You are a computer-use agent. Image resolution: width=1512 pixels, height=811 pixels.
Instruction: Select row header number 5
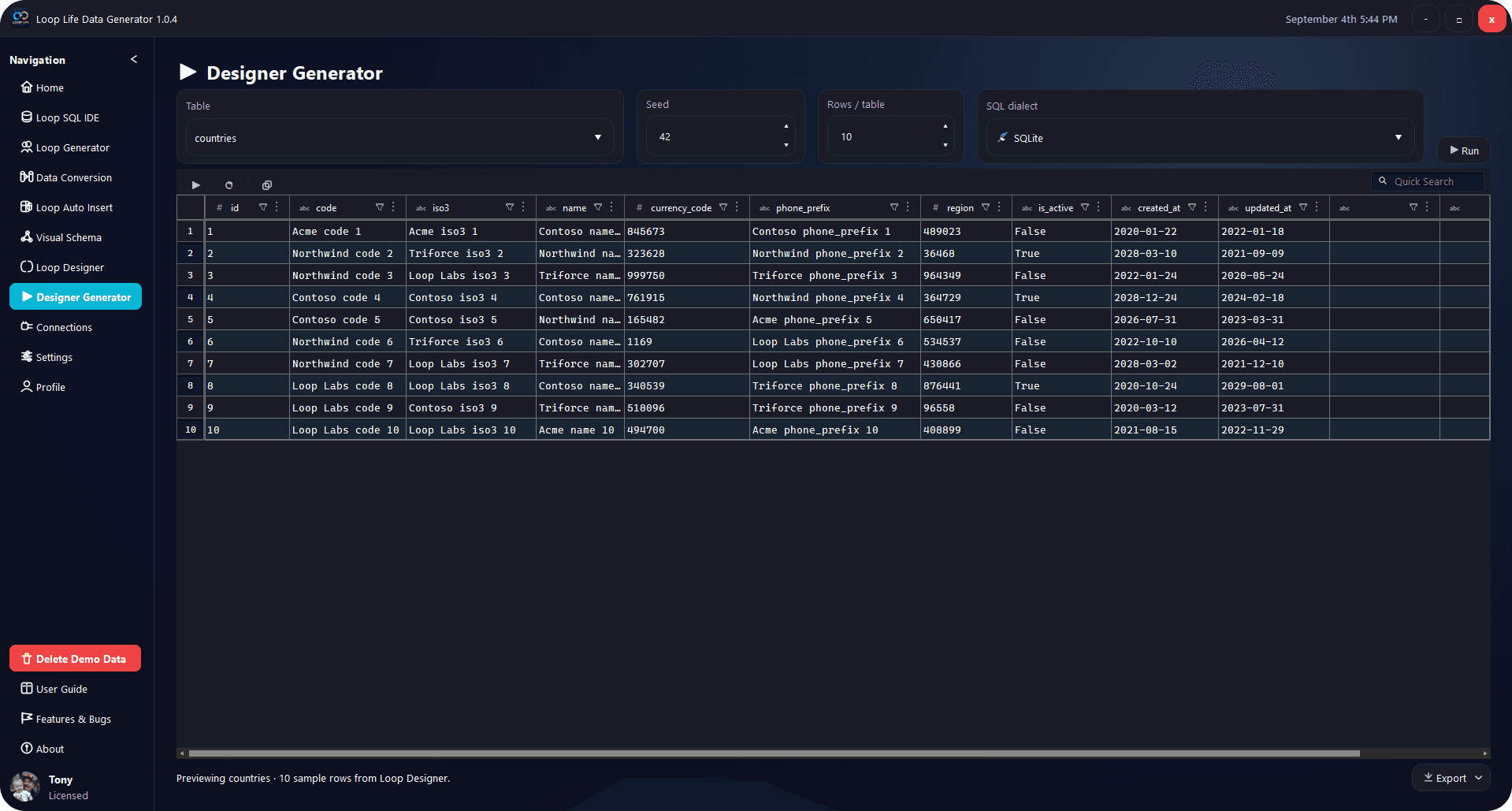190,319
